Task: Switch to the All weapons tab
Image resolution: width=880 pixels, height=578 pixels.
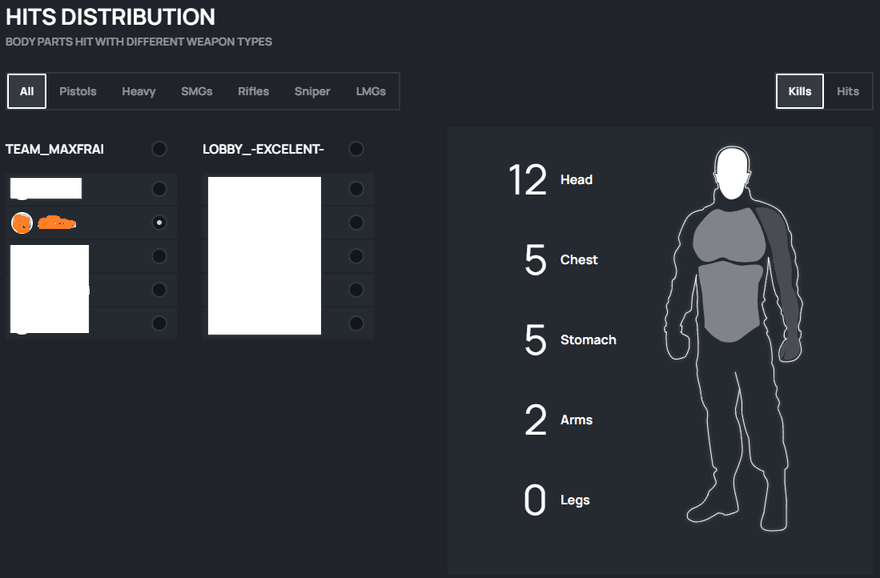Action: click(27, 91)
